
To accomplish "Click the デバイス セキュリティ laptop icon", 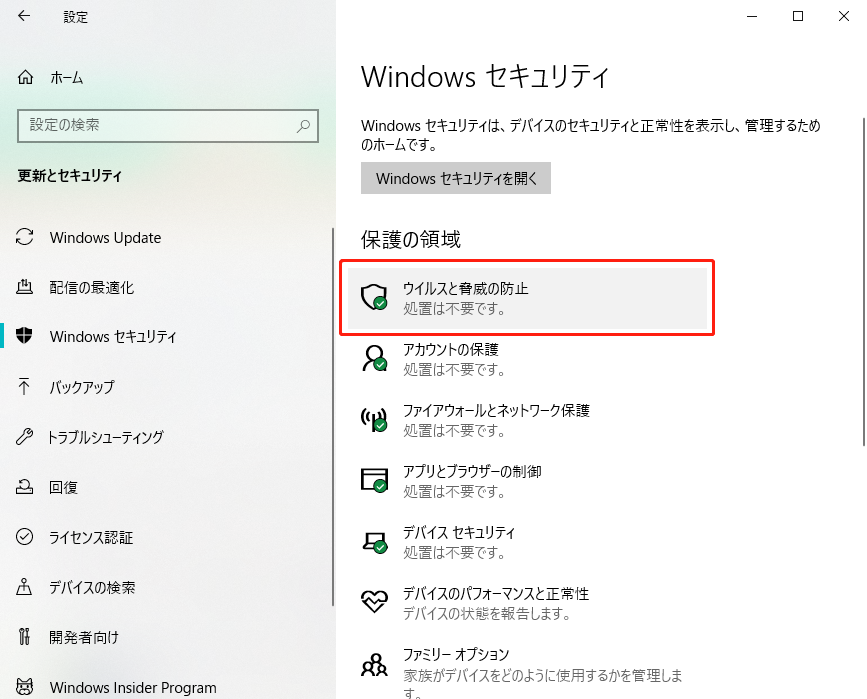I will click(x=374, y=541).
